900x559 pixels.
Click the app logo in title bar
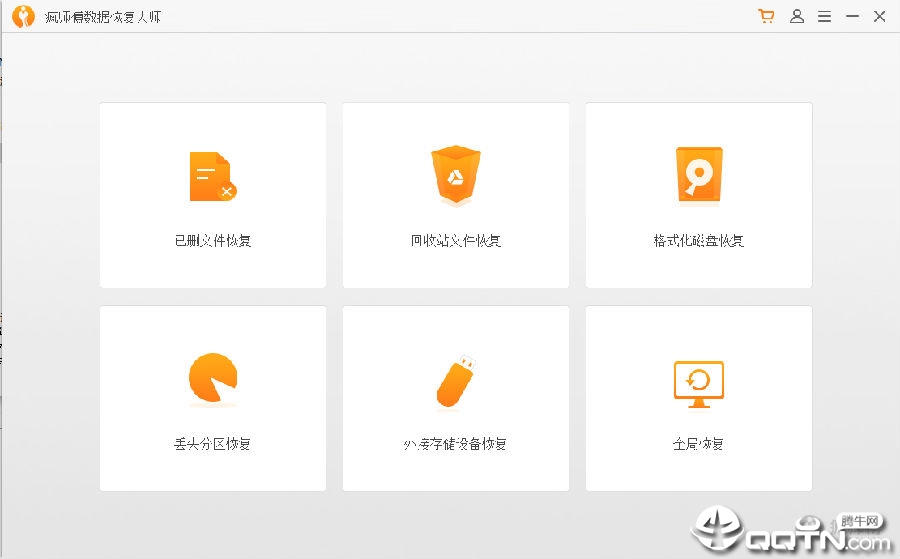coord(23,17)
